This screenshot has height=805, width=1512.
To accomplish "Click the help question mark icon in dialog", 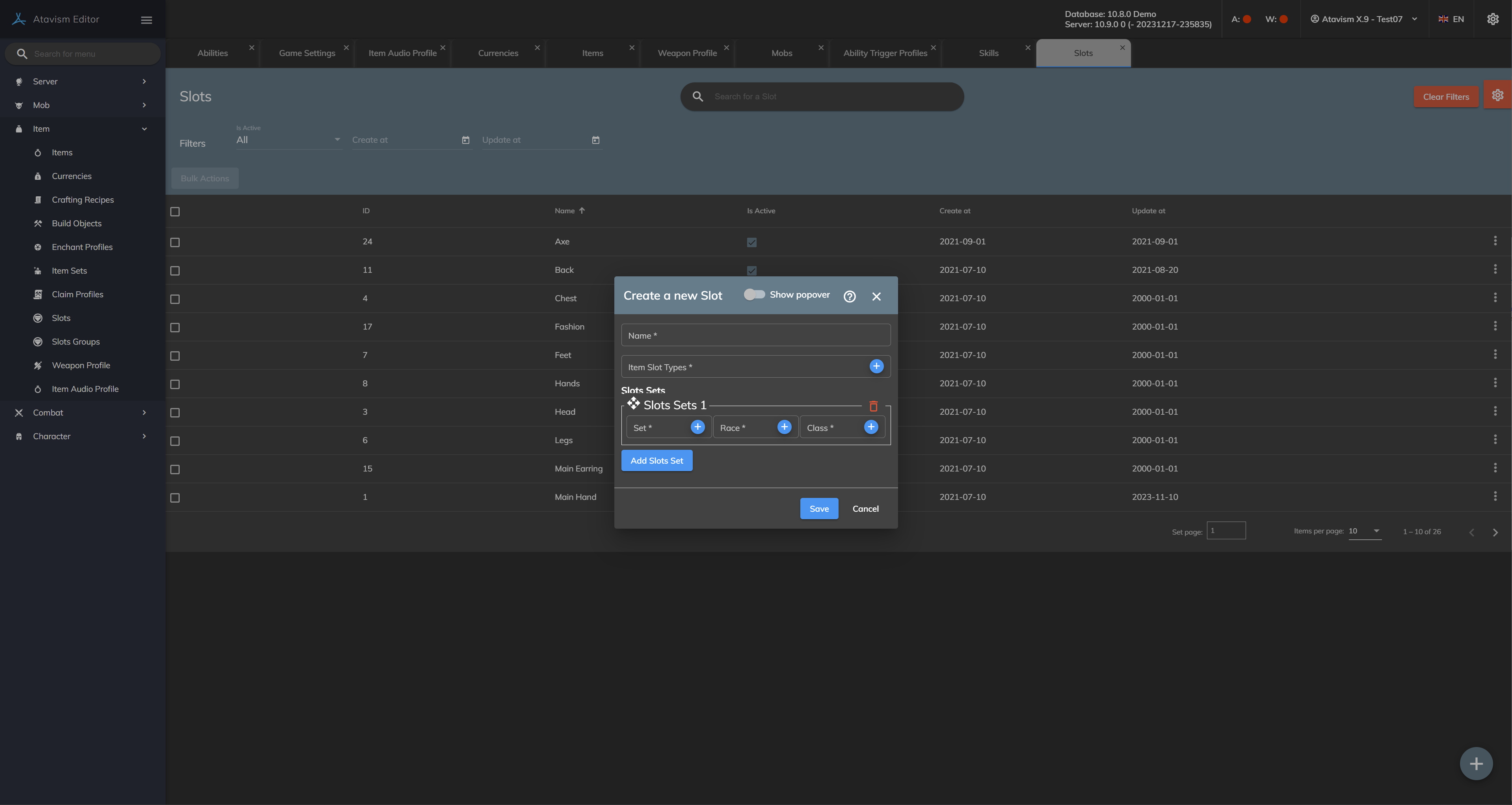I will (849, 296).
